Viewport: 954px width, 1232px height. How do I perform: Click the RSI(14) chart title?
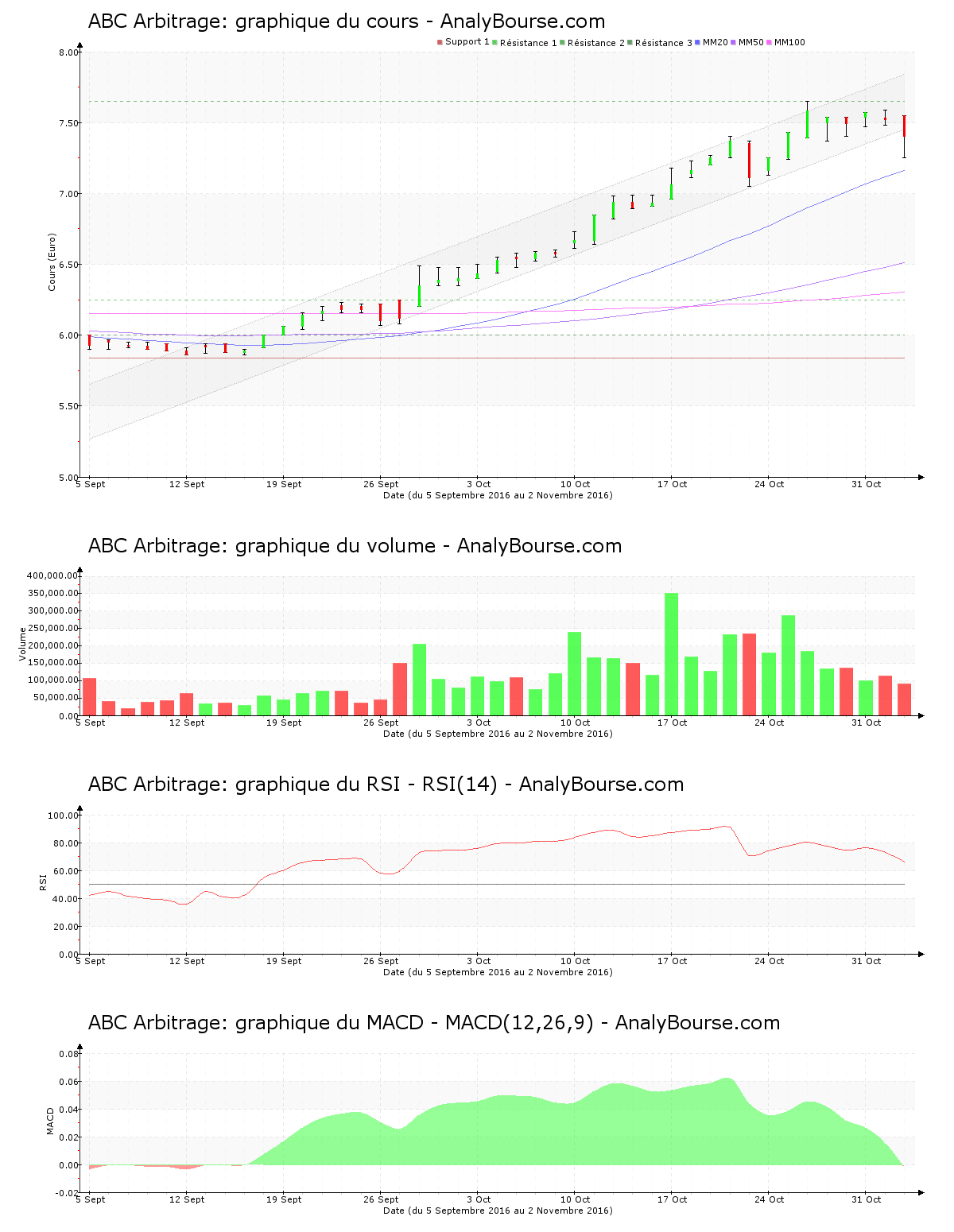[386, 785]
